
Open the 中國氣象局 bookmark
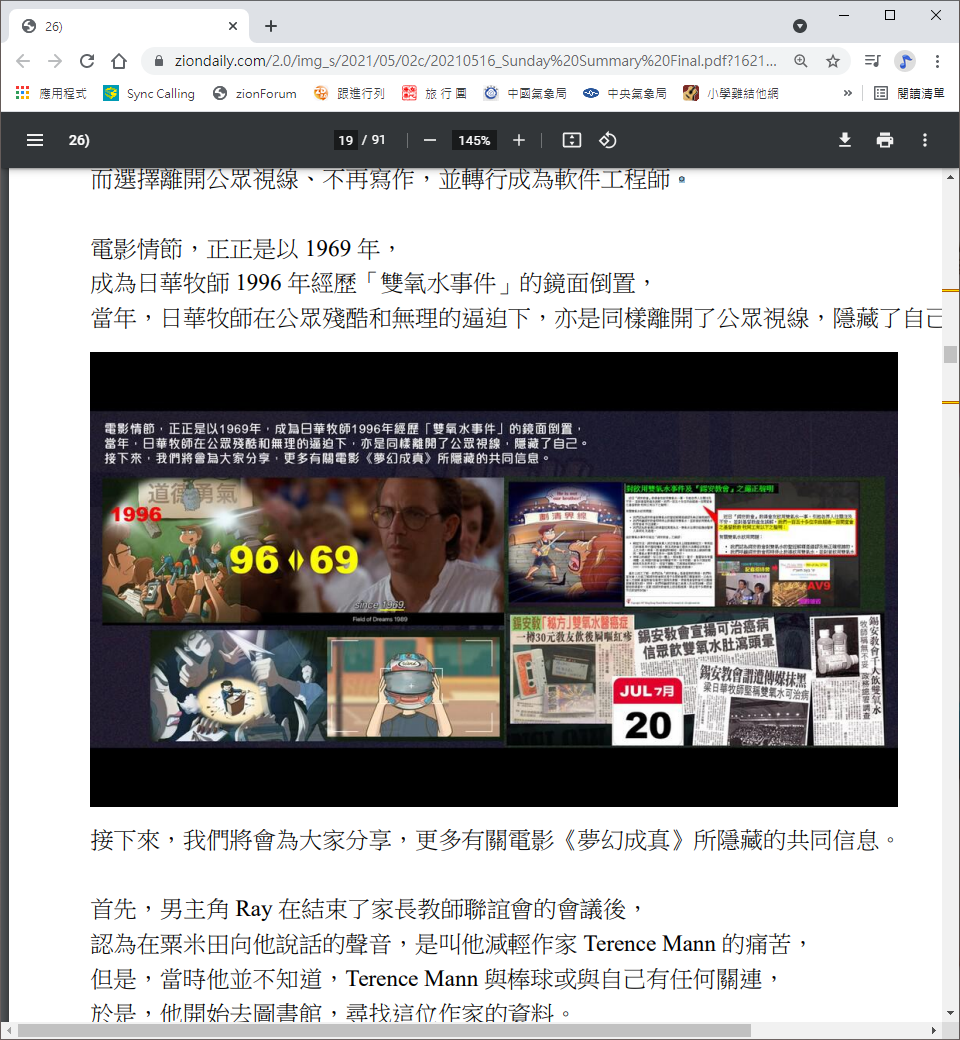pyautogui.click(x=525, y=94)
